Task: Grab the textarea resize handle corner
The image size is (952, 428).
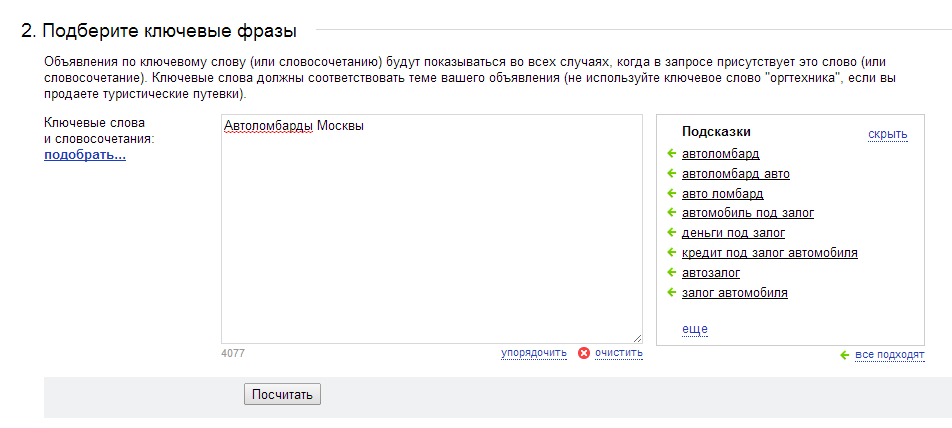Action: 638,339
